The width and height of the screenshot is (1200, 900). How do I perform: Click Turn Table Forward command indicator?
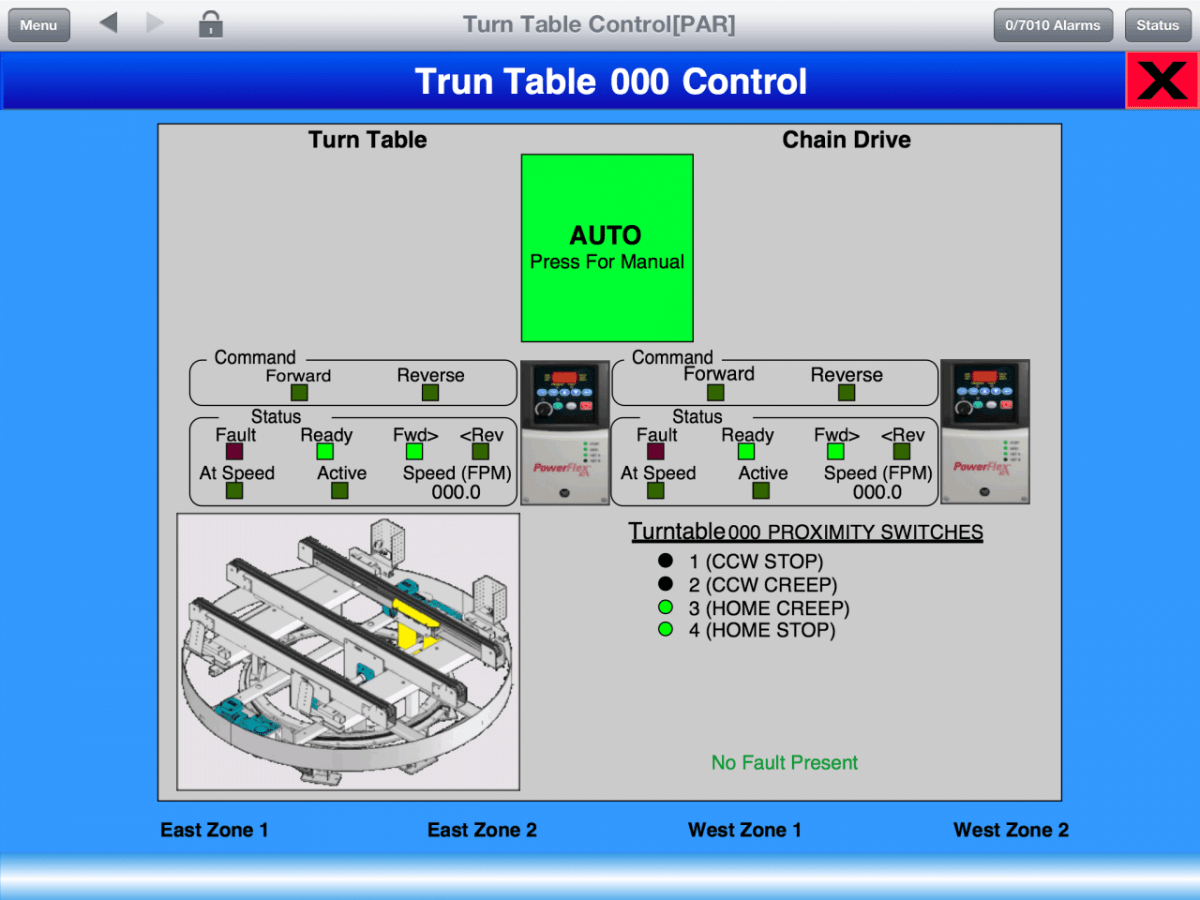(x=298, y=392)
